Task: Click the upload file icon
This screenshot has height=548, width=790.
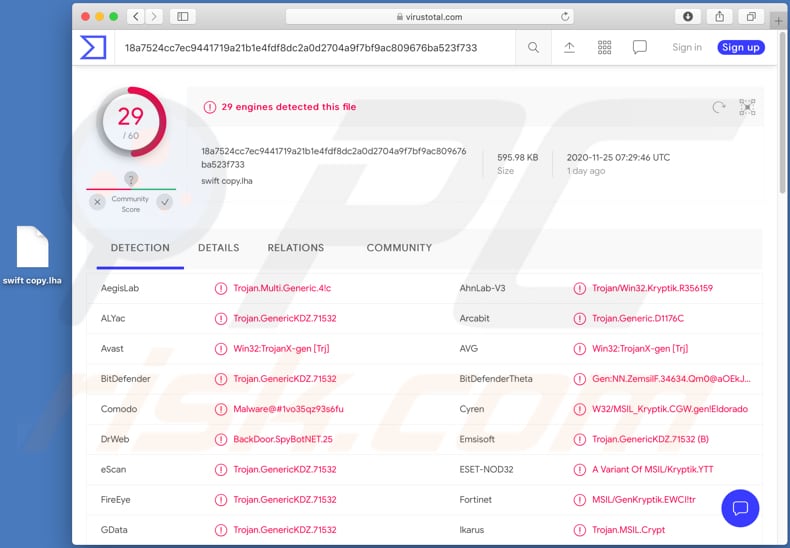Action: tap(569, 47)
